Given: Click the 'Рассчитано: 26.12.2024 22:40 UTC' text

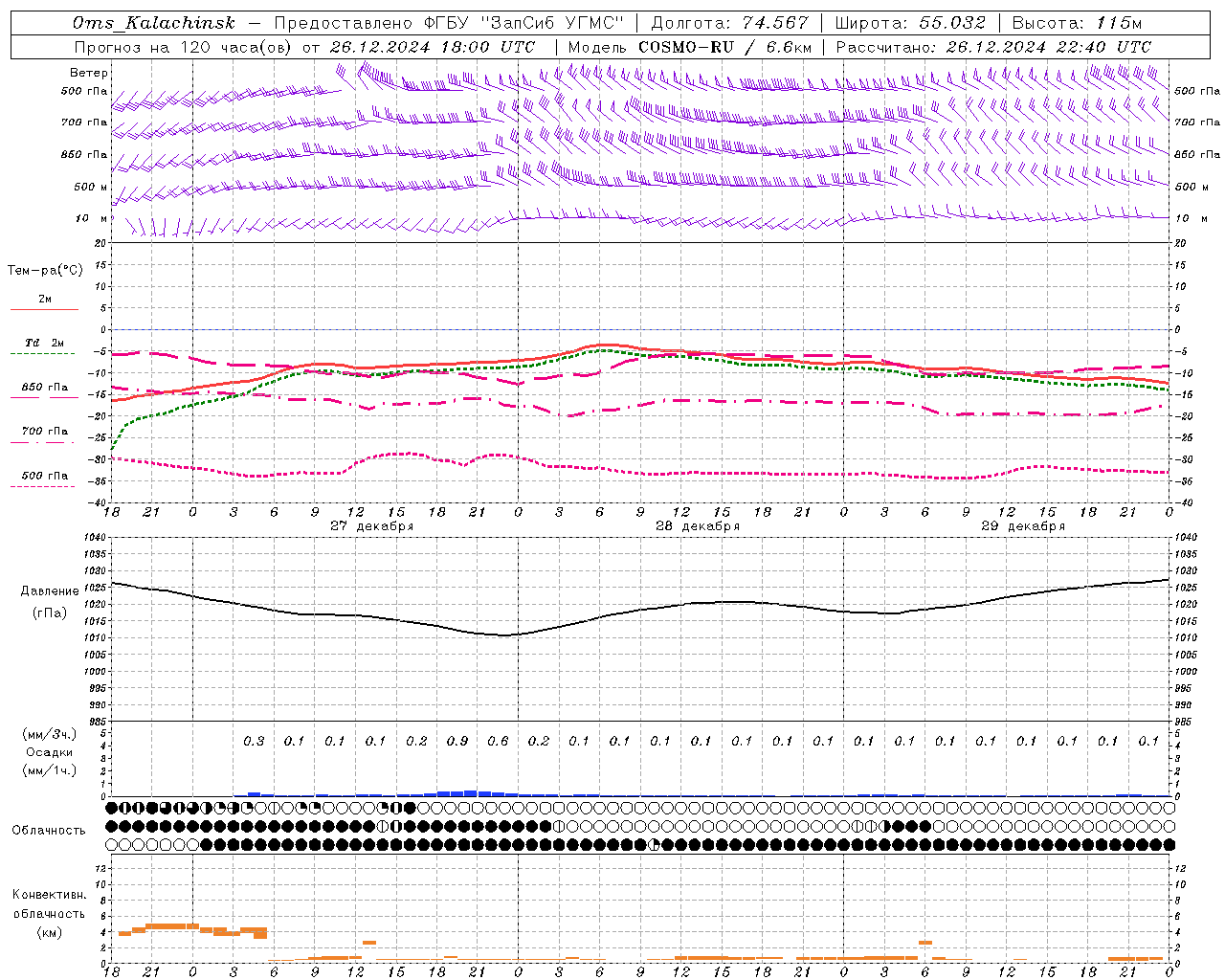Looking at the screenshot, I should (x=993, y=47).
